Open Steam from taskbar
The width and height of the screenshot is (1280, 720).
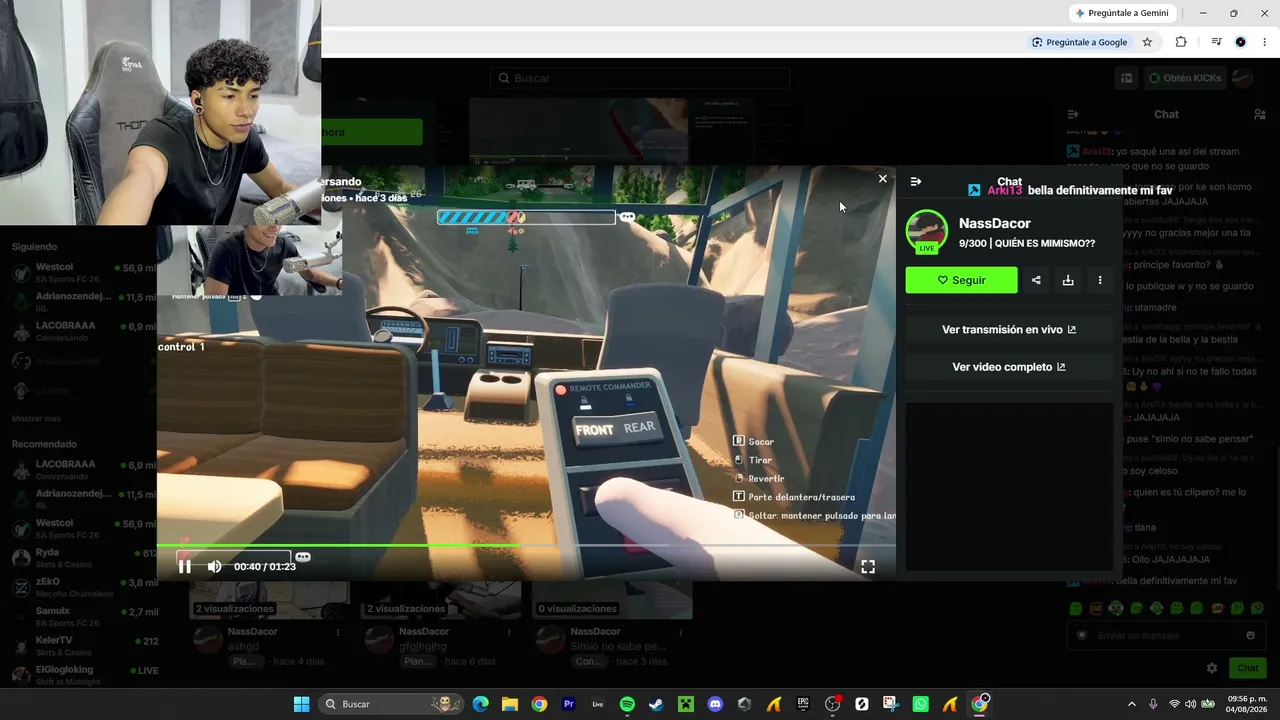tap(656, 704)
